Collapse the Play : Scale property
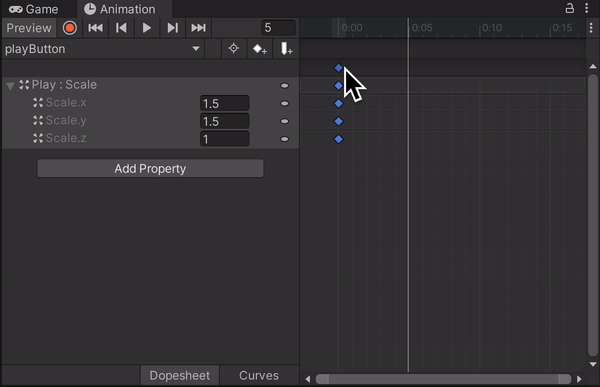Image resolution: width=600 pixels, height=387 pixels. [10, 85]
